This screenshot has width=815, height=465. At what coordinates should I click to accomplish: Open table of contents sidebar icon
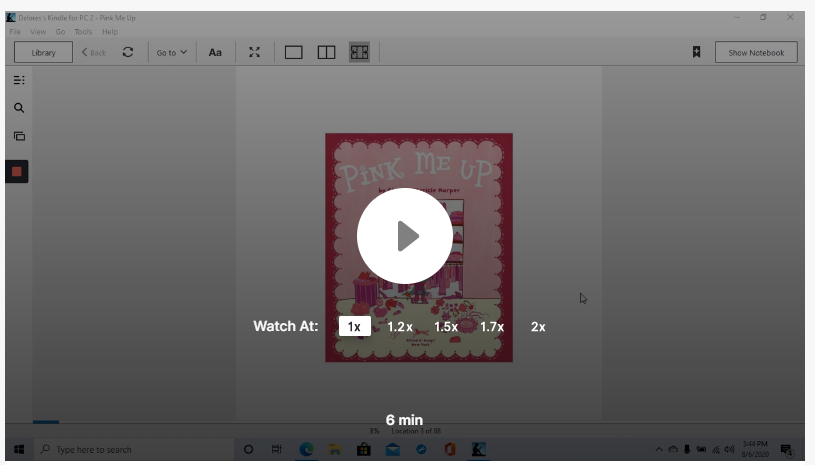[19, 80]
